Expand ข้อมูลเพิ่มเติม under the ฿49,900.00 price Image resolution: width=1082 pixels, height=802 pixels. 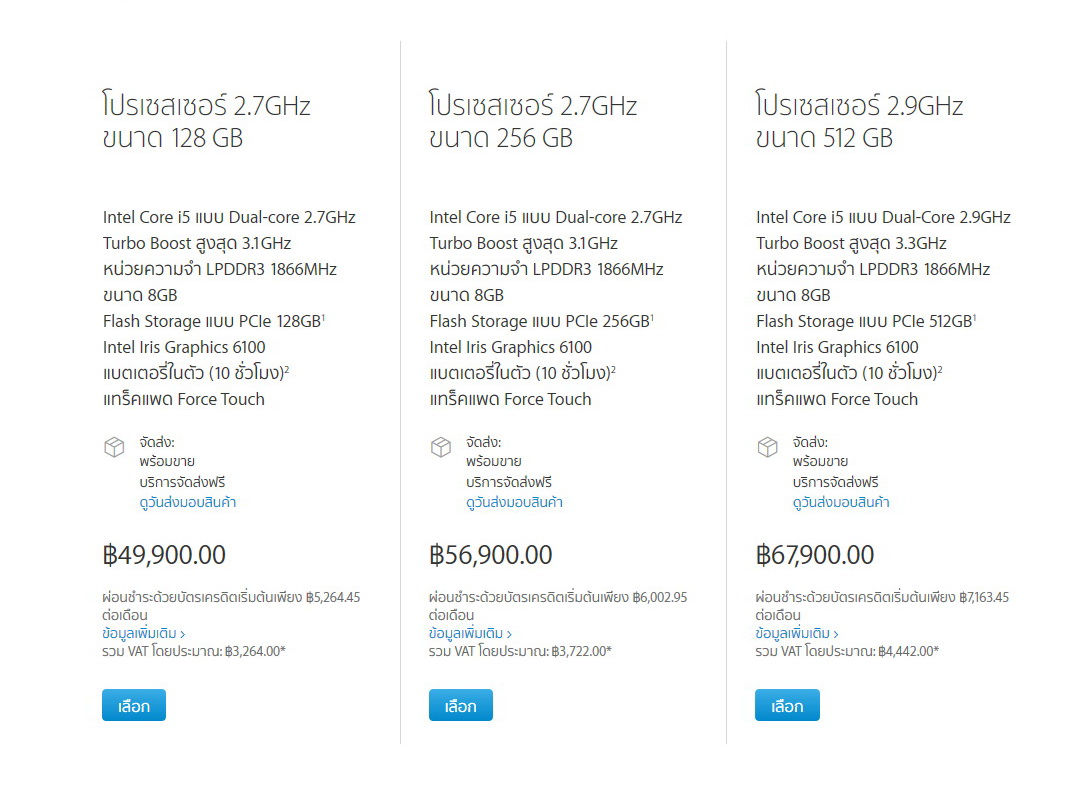pyautogui.click(x=144, y=634)
